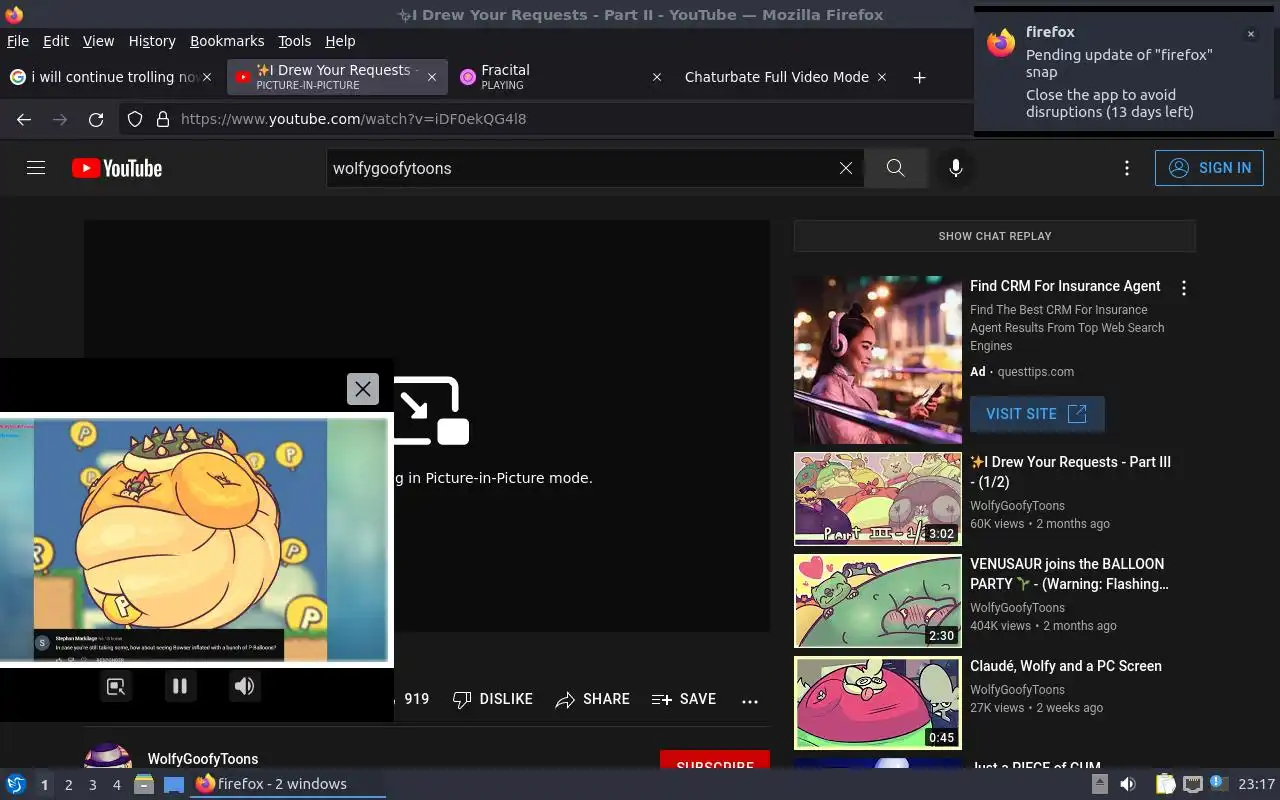Show the desktop using the taskbar icon
Image resolution: width=1280 pixels, height=800 pixels.
pos(174,784)
